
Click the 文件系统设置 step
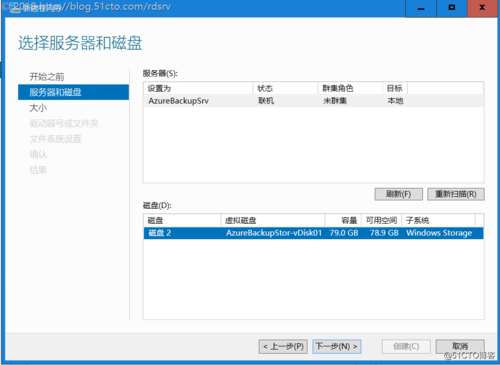tap(55, 139)
